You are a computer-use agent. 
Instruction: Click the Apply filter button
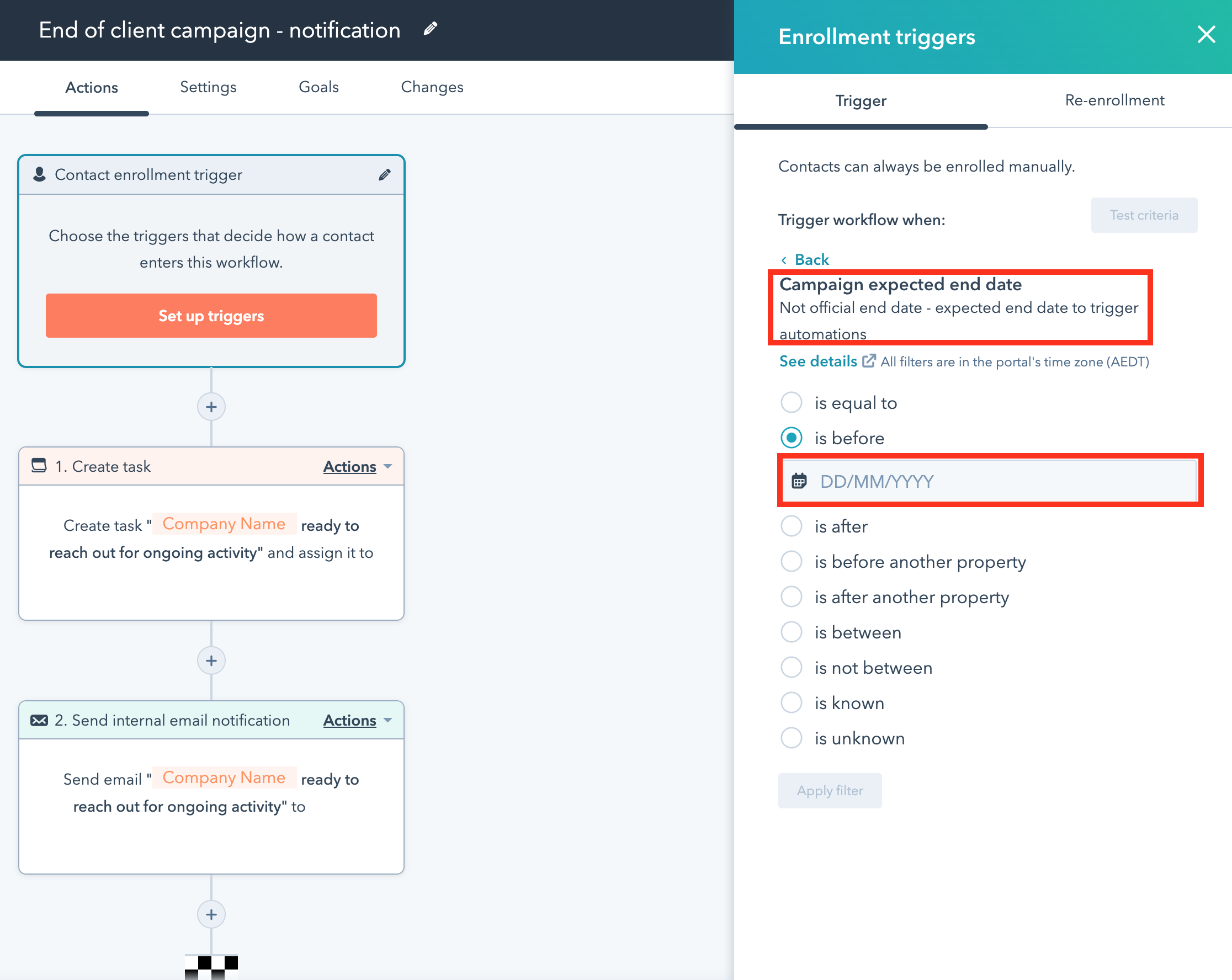(x=830, y=790)
